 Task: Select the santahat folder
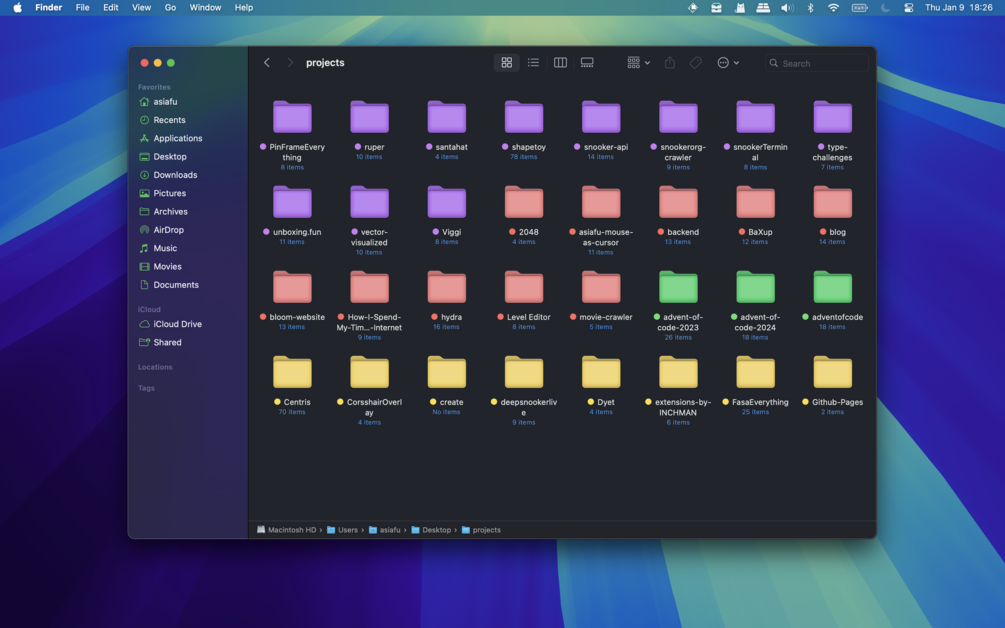(x=446, y=117)
